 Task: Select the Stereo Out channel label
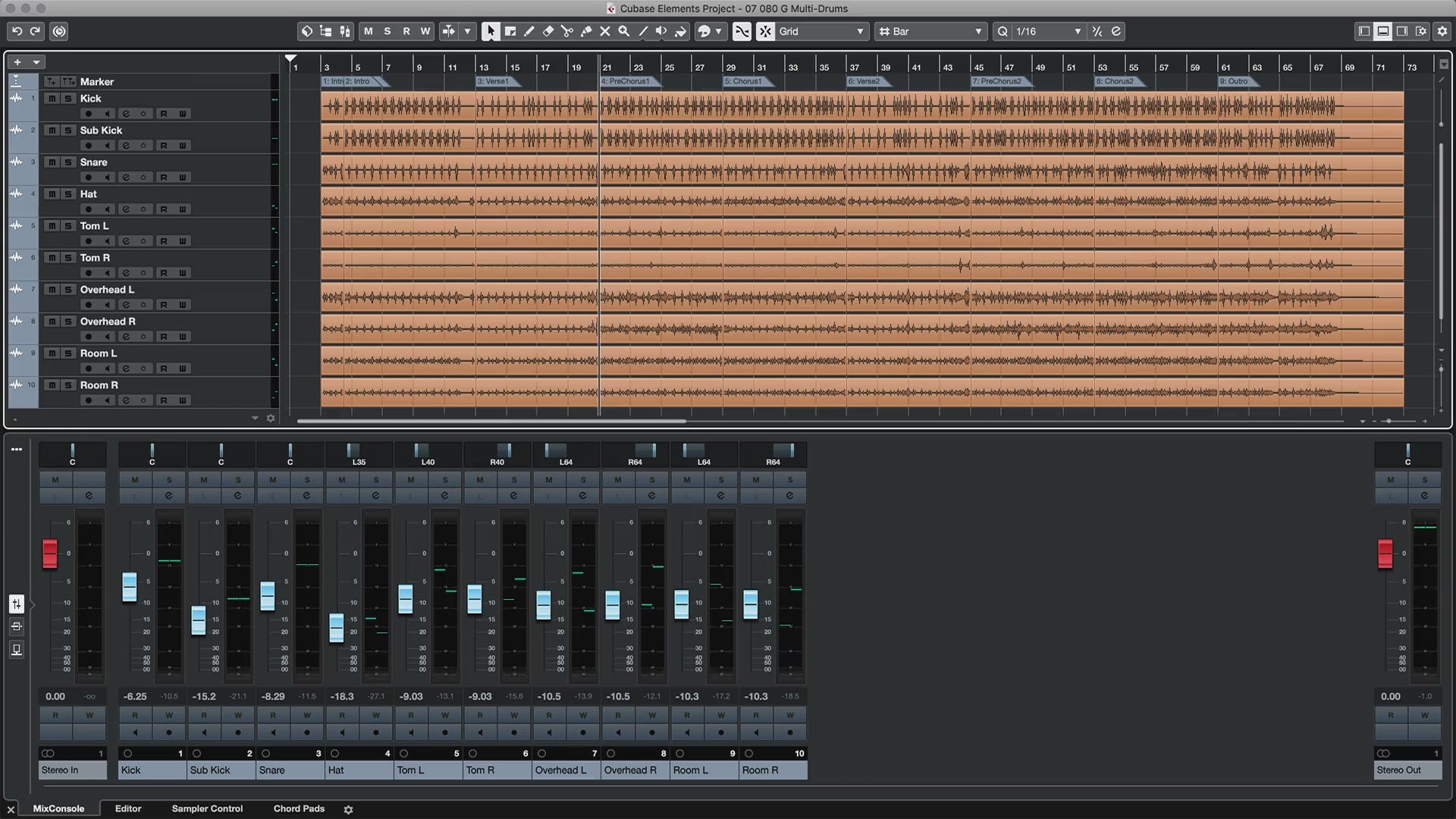point(1408,770)
